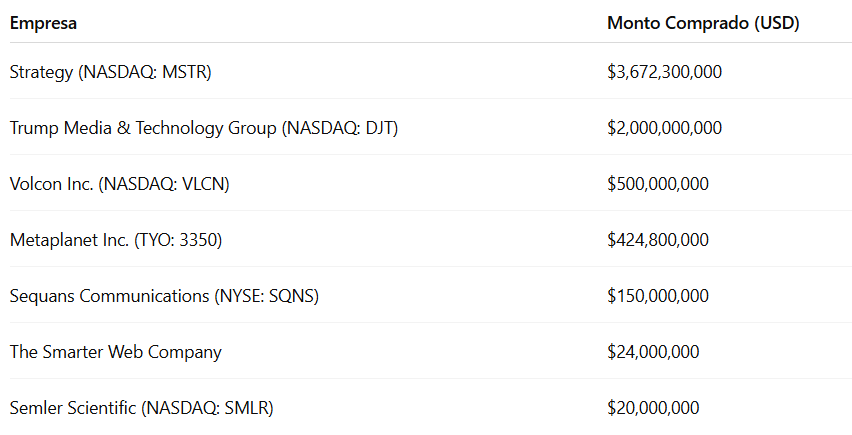This screenshot has width=852, height=435.
Task: Click the $150,000,000 amount
Action: click(657, 296)
